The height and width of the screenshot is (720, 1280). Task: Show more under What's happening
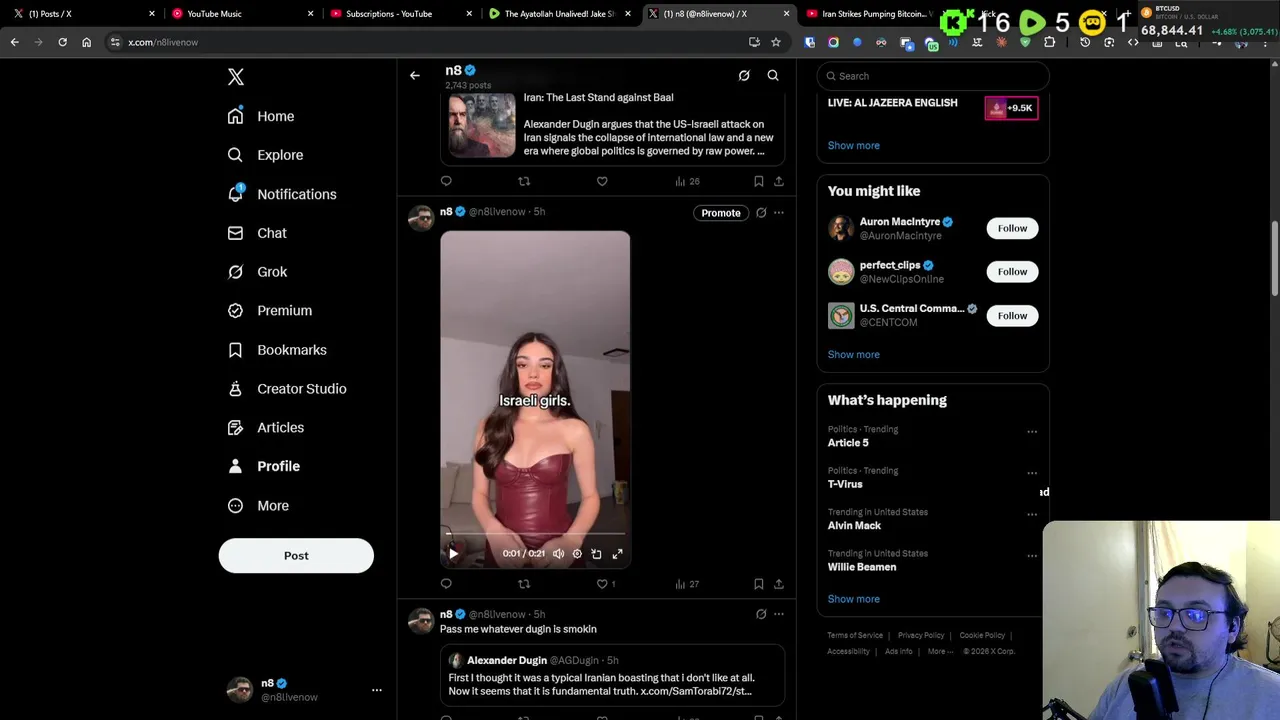(853, 599)
